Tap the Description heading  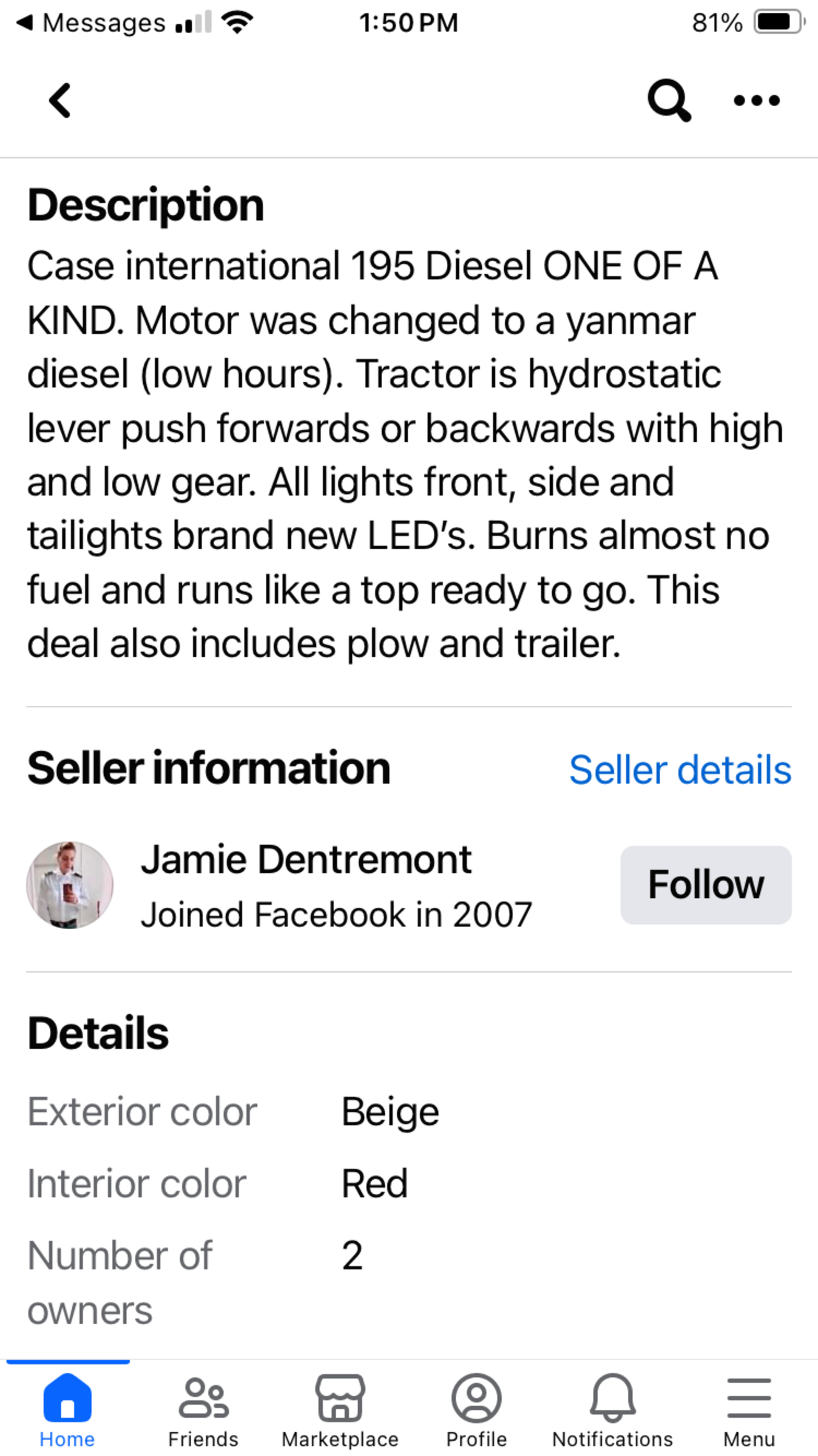pos(146,205)
